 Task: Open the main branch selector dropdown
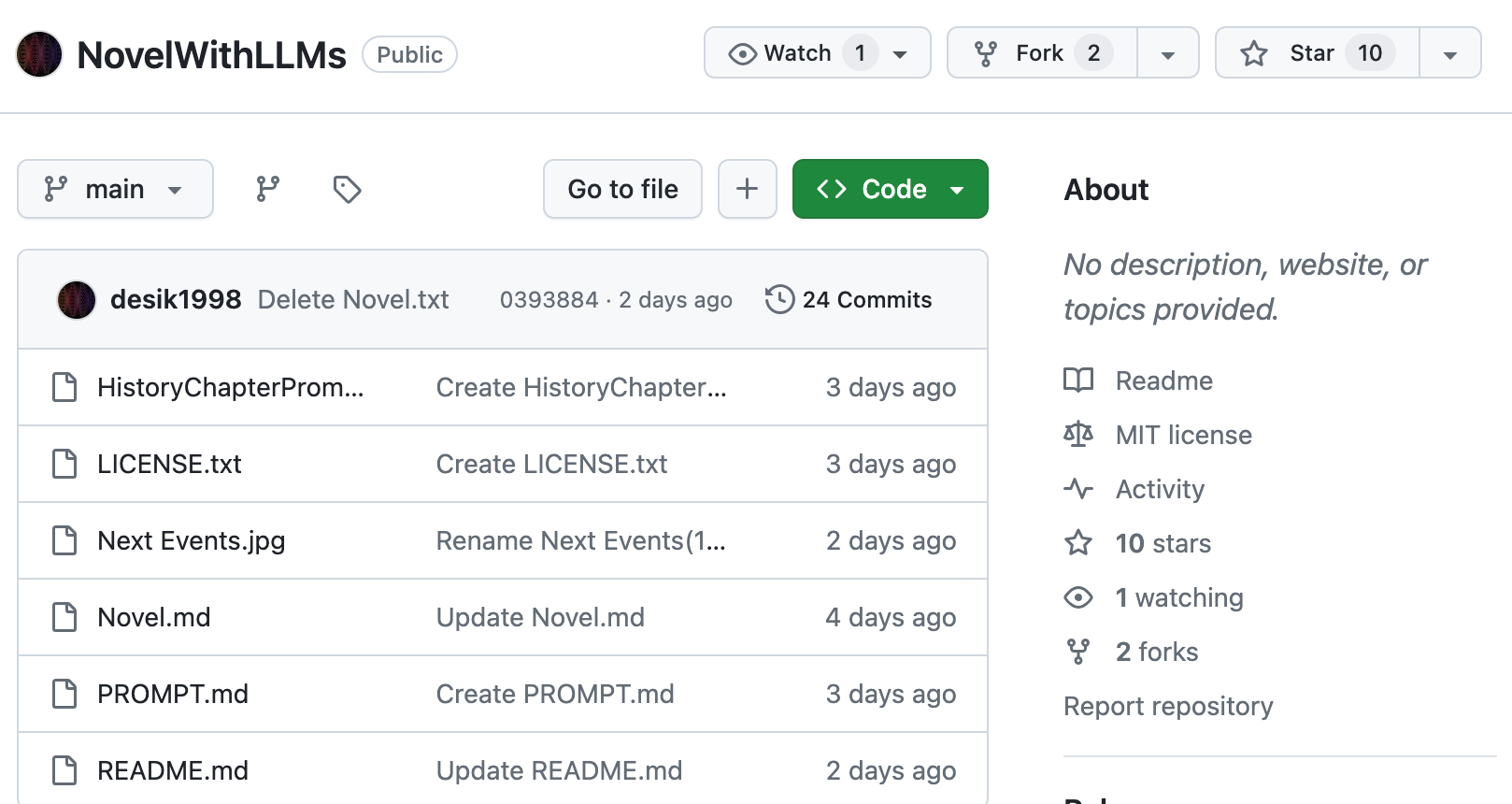115,189
